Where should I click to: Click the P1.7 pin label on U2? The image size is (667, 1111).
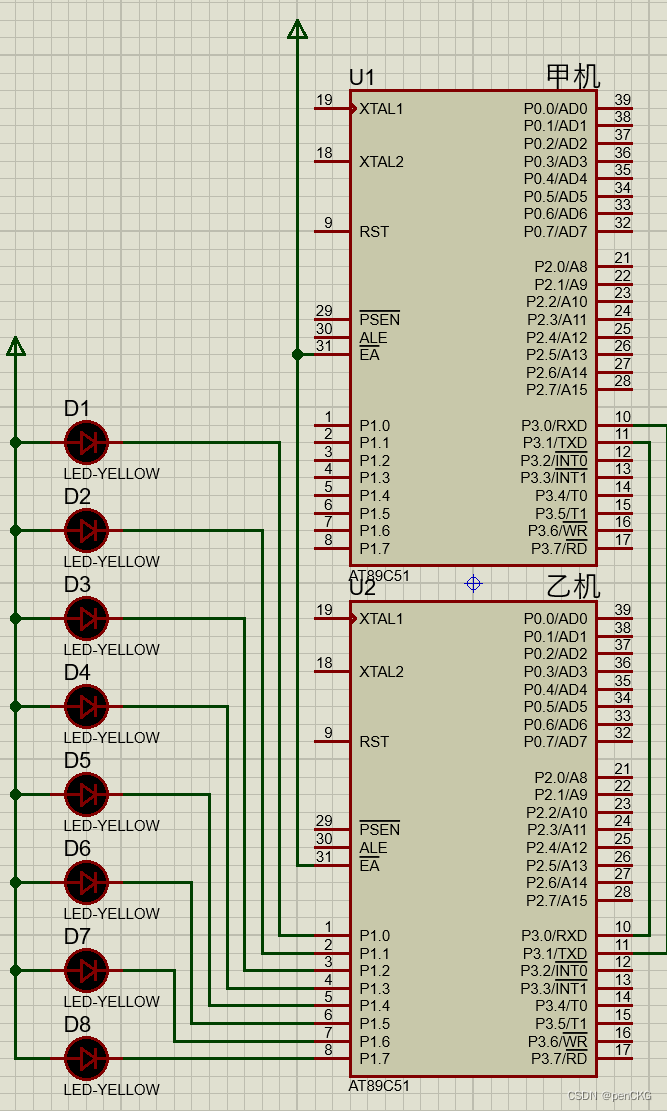pyautogui.click(x=374, y=1059)
